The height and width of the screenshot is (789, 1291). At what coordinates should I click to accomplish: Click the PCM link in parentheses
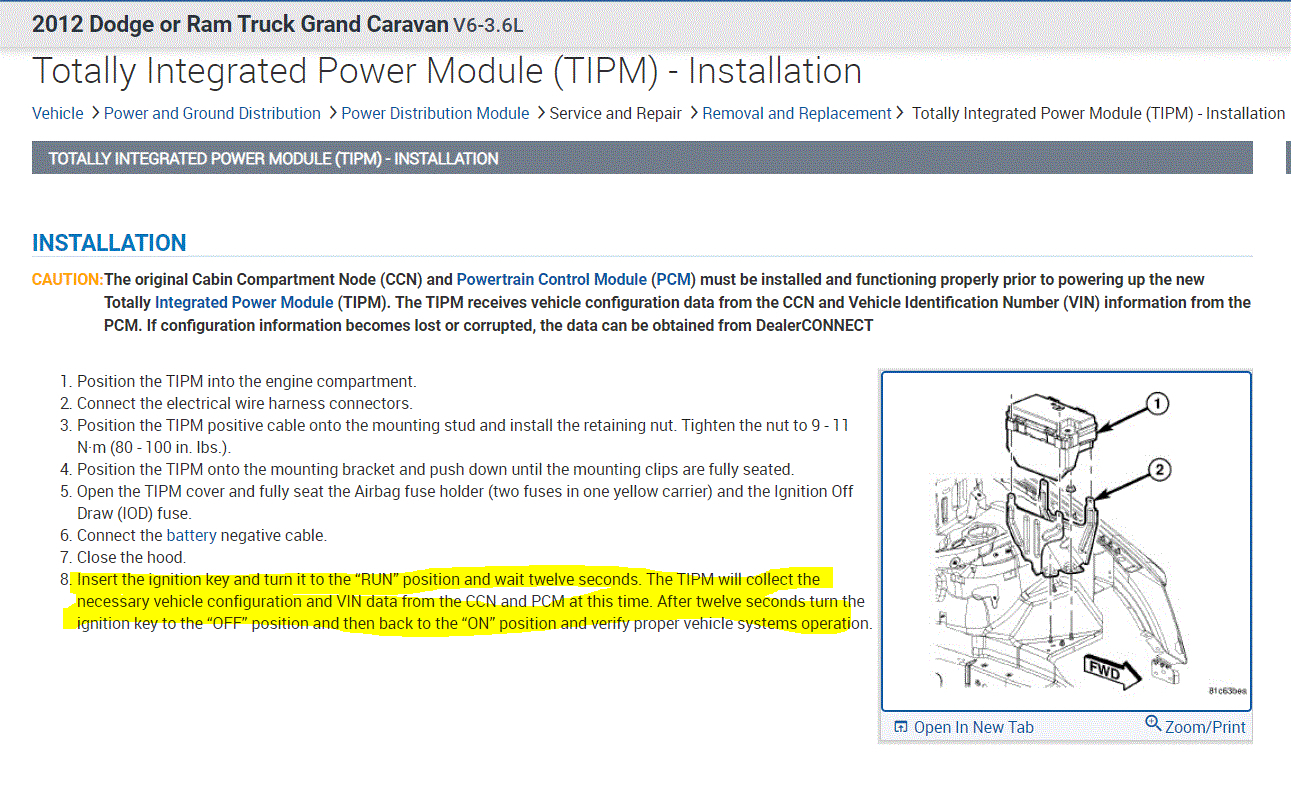point(675,279)
